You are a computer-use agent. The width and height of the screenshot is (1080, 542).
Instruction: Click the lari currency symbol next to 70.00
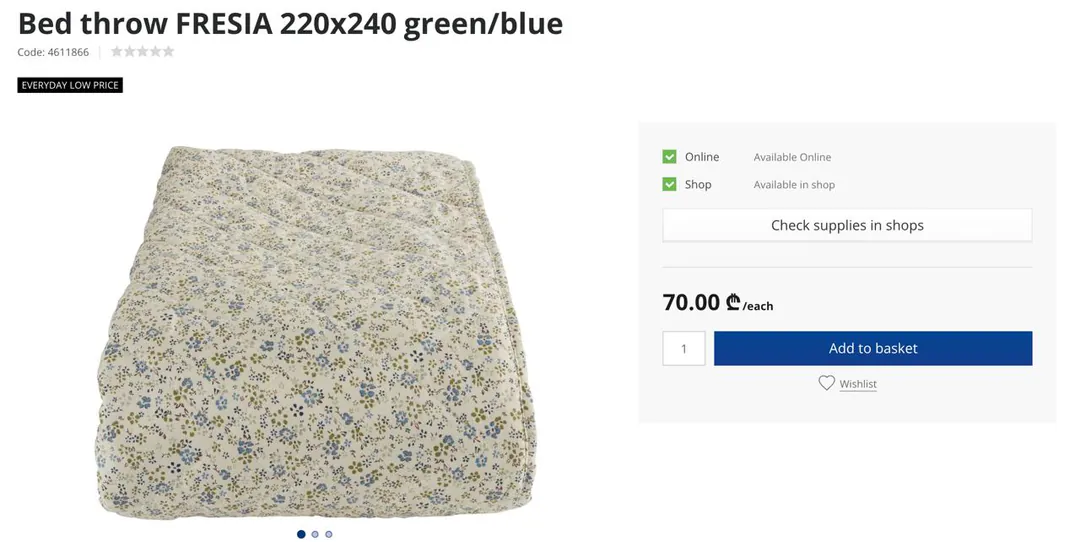coord(733,302)
